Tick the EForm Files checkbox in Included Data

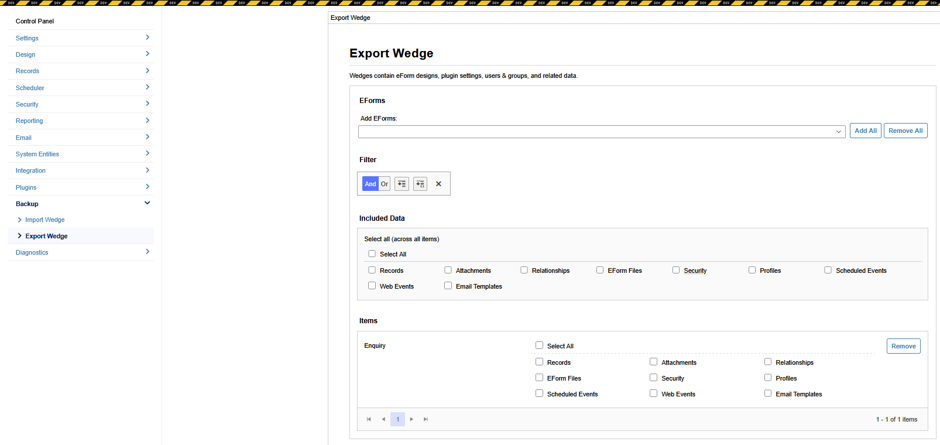click(599, 270)
